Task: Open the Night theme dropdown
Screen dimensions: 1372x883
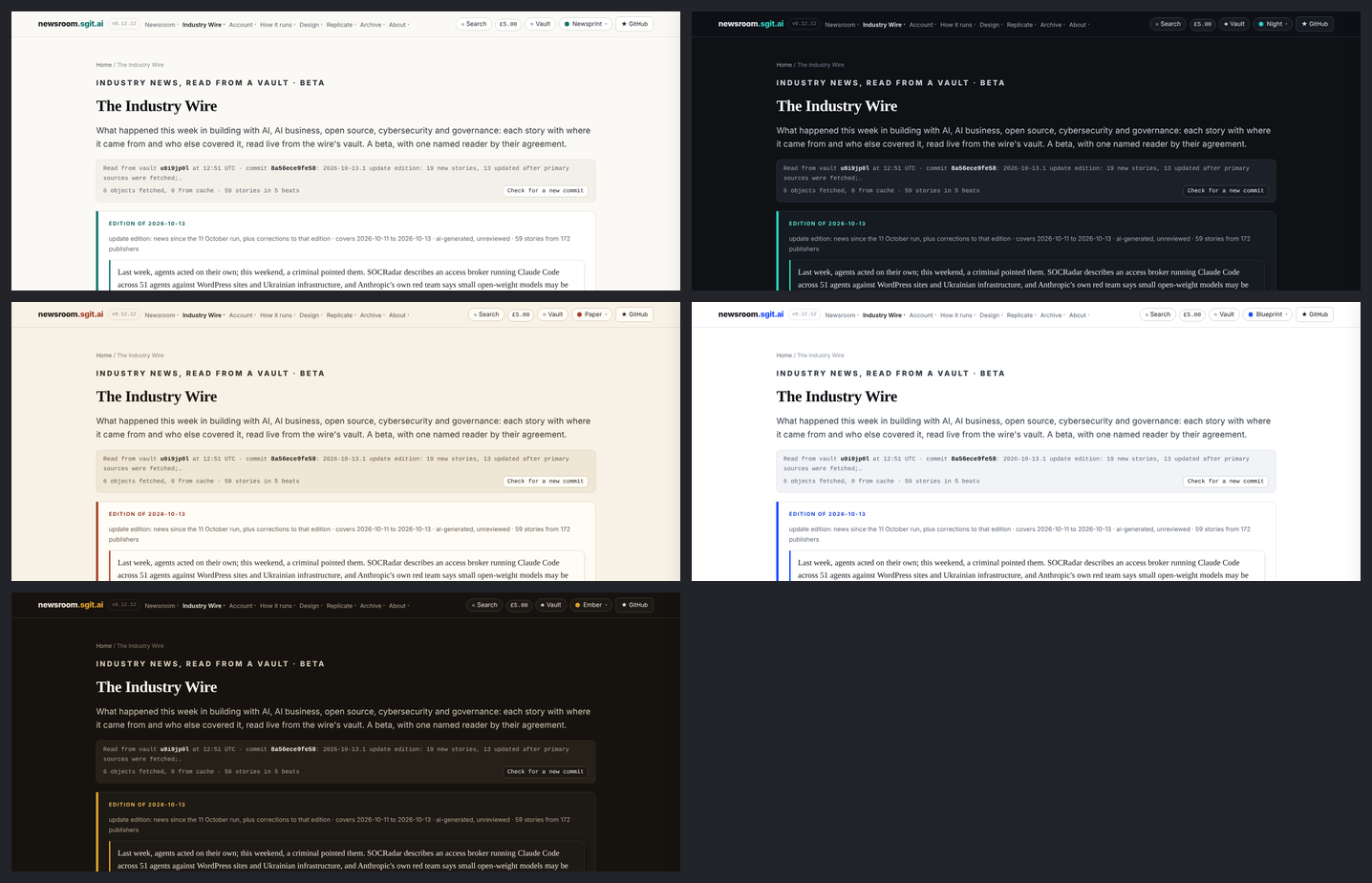Action: [1273, 24]
